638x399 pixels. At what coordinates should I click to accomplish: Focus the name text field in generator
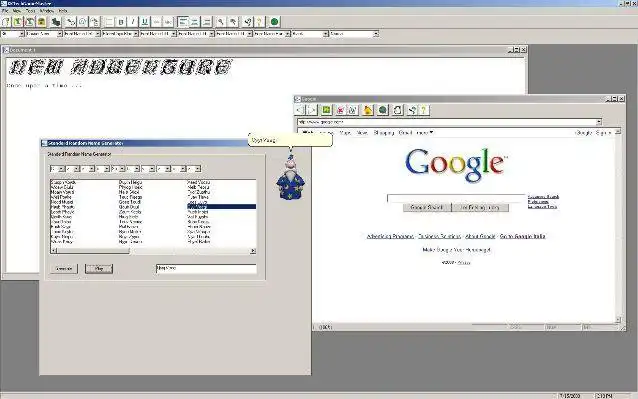pos(206,268)
